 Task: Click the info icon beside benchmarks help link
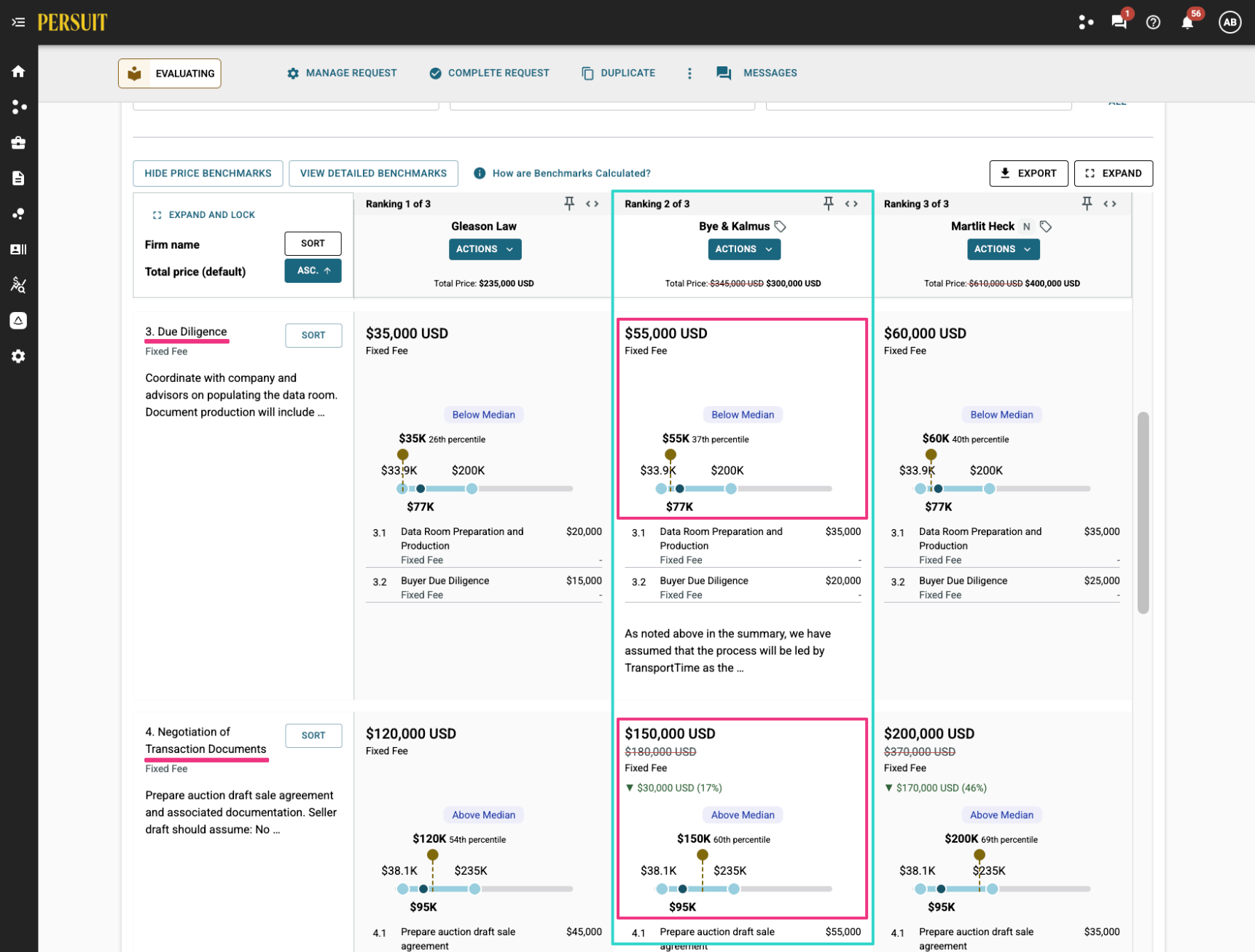480,173
